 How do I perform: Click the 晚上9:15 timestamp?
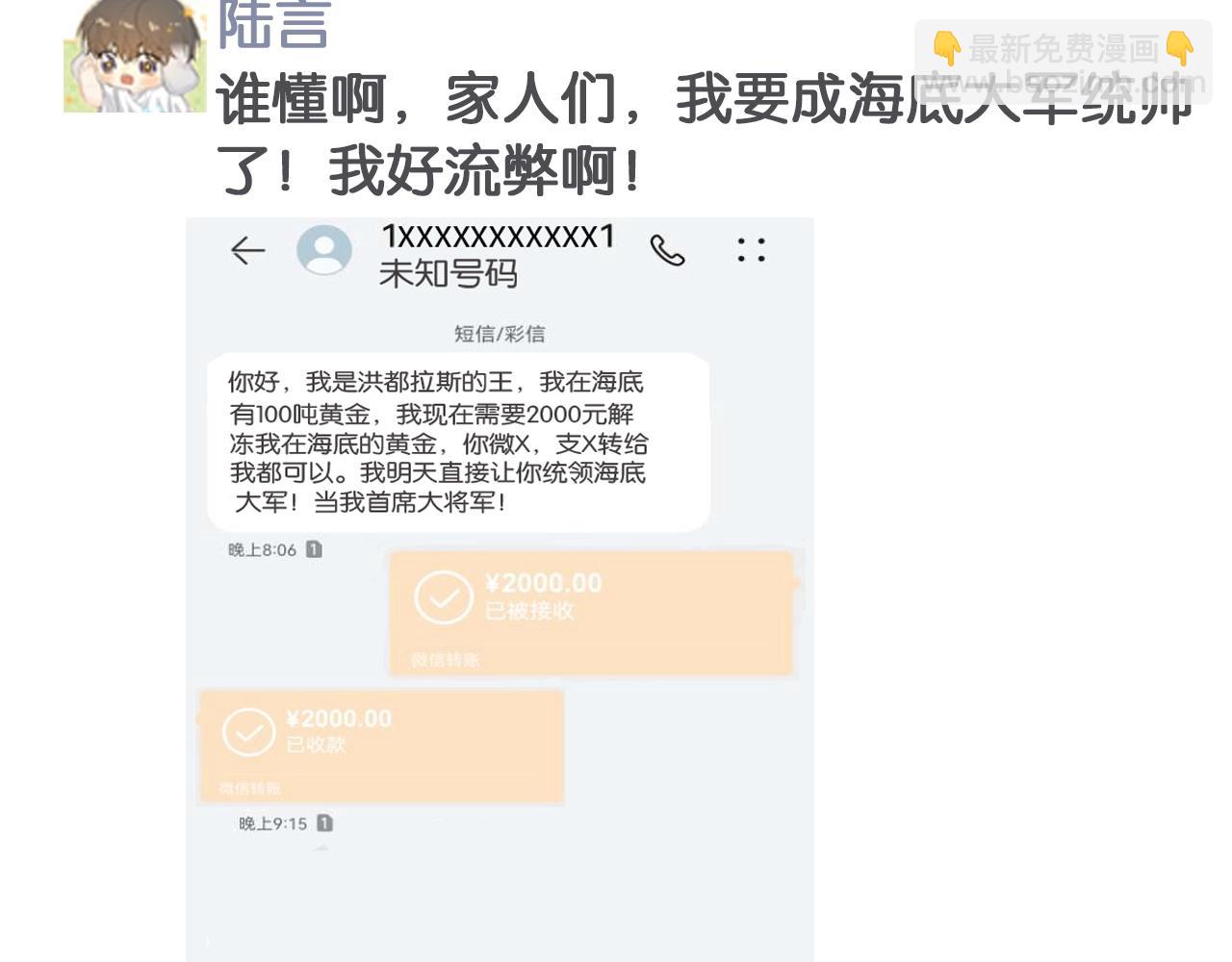point(272,823)
